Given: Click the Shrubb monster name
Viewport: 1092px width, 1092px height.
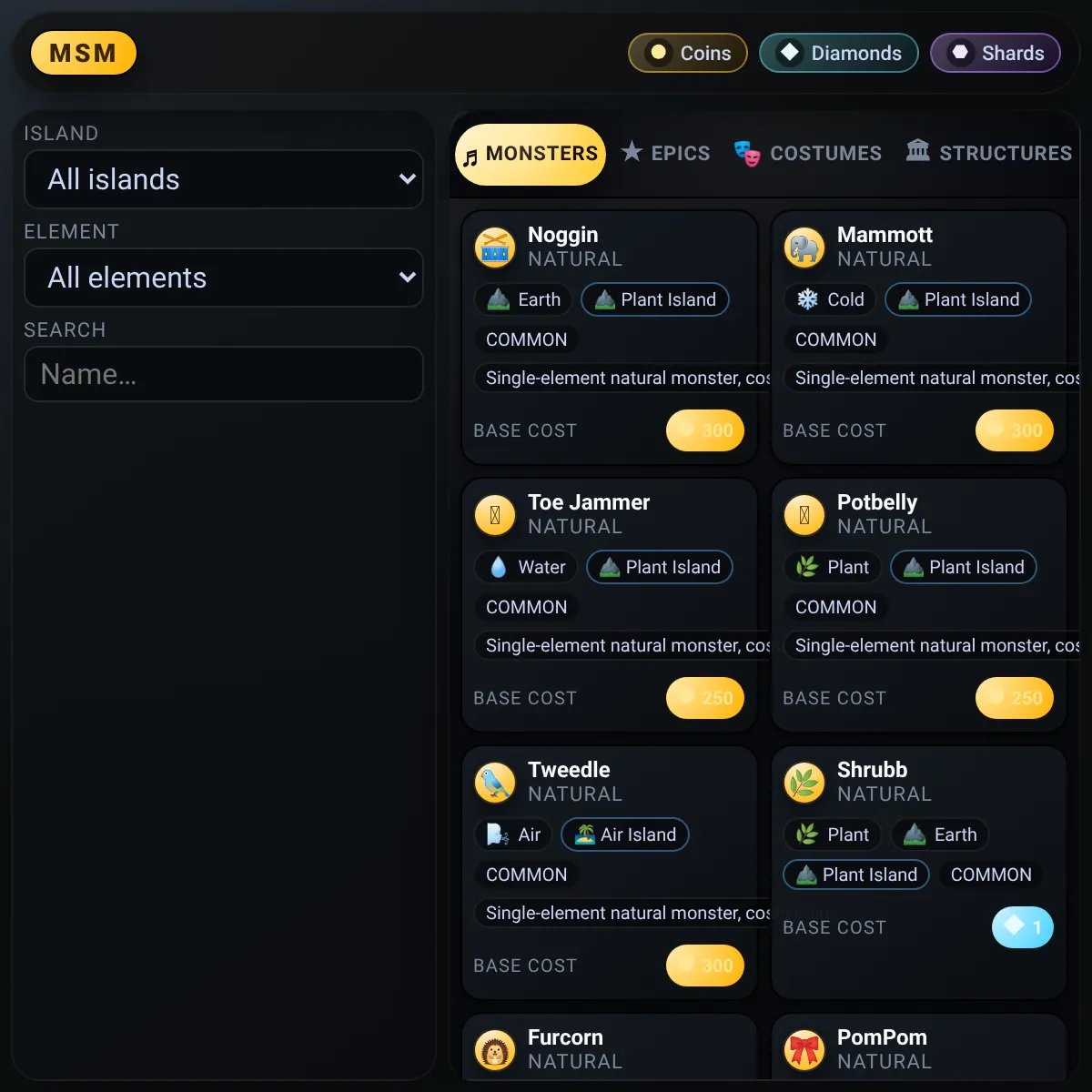Looking at the screenshot, I should coord(872,770).
